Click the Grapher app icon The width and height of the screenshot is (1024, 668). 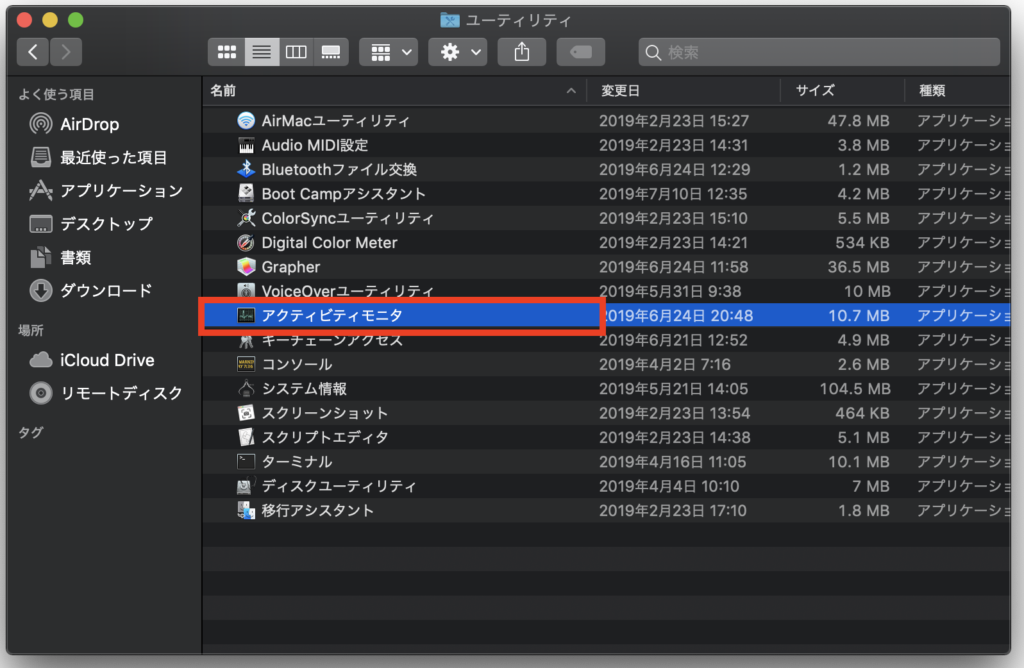[x=246, y=267]
